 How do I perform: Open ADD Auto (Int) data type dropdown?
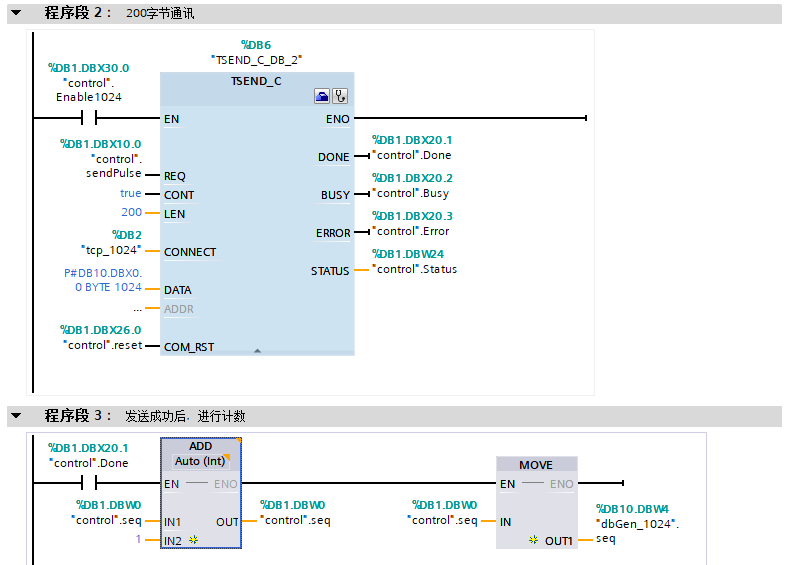pyautogui.click(x=201, y=461)
